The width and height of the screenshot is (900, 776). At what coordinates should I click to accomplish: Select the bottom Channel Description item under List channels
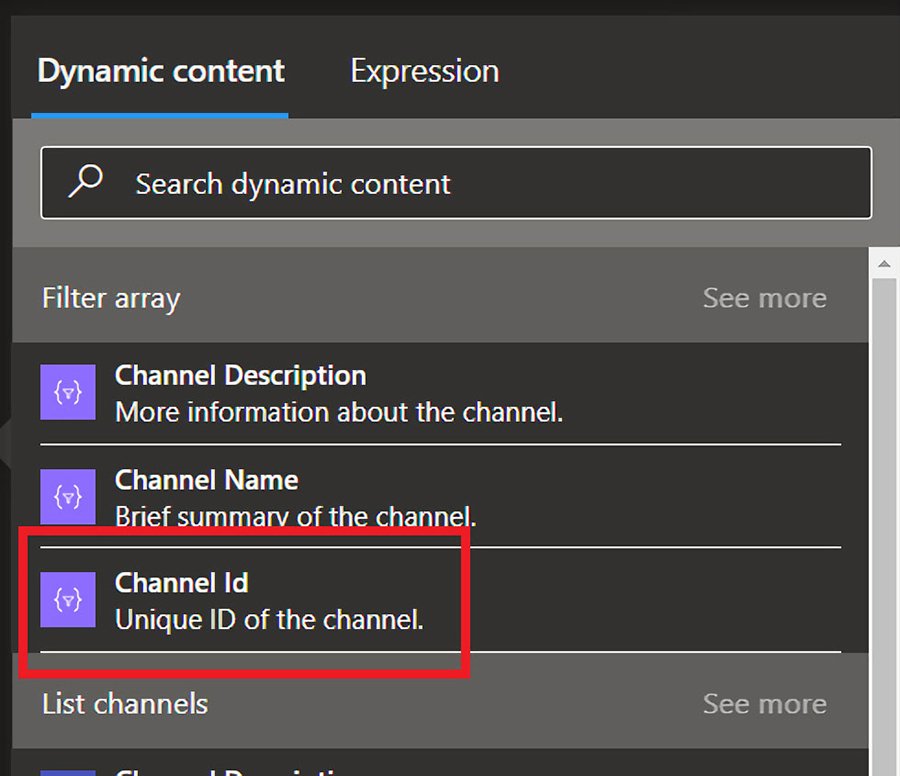[x=250, y=770]
